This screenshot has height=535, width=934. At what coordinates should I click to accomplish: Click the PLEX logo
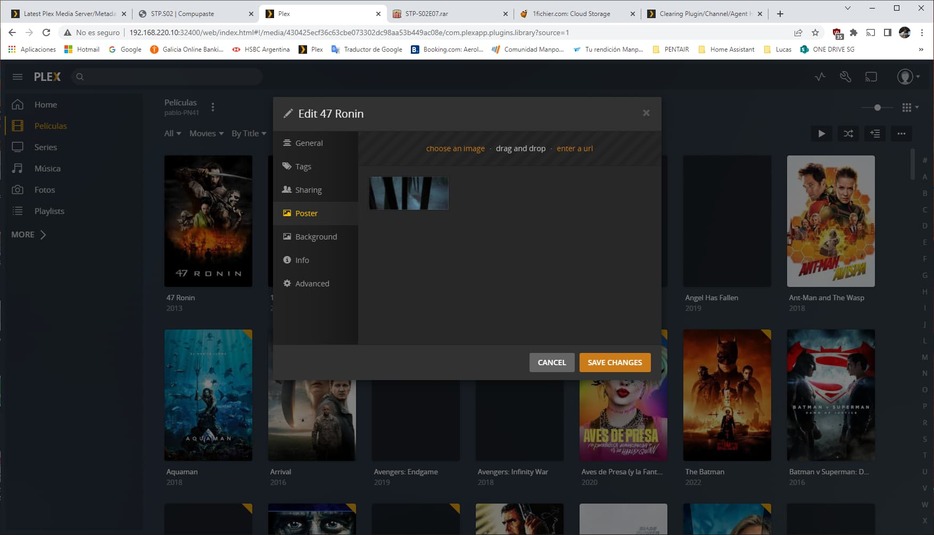tap(47, 76)
